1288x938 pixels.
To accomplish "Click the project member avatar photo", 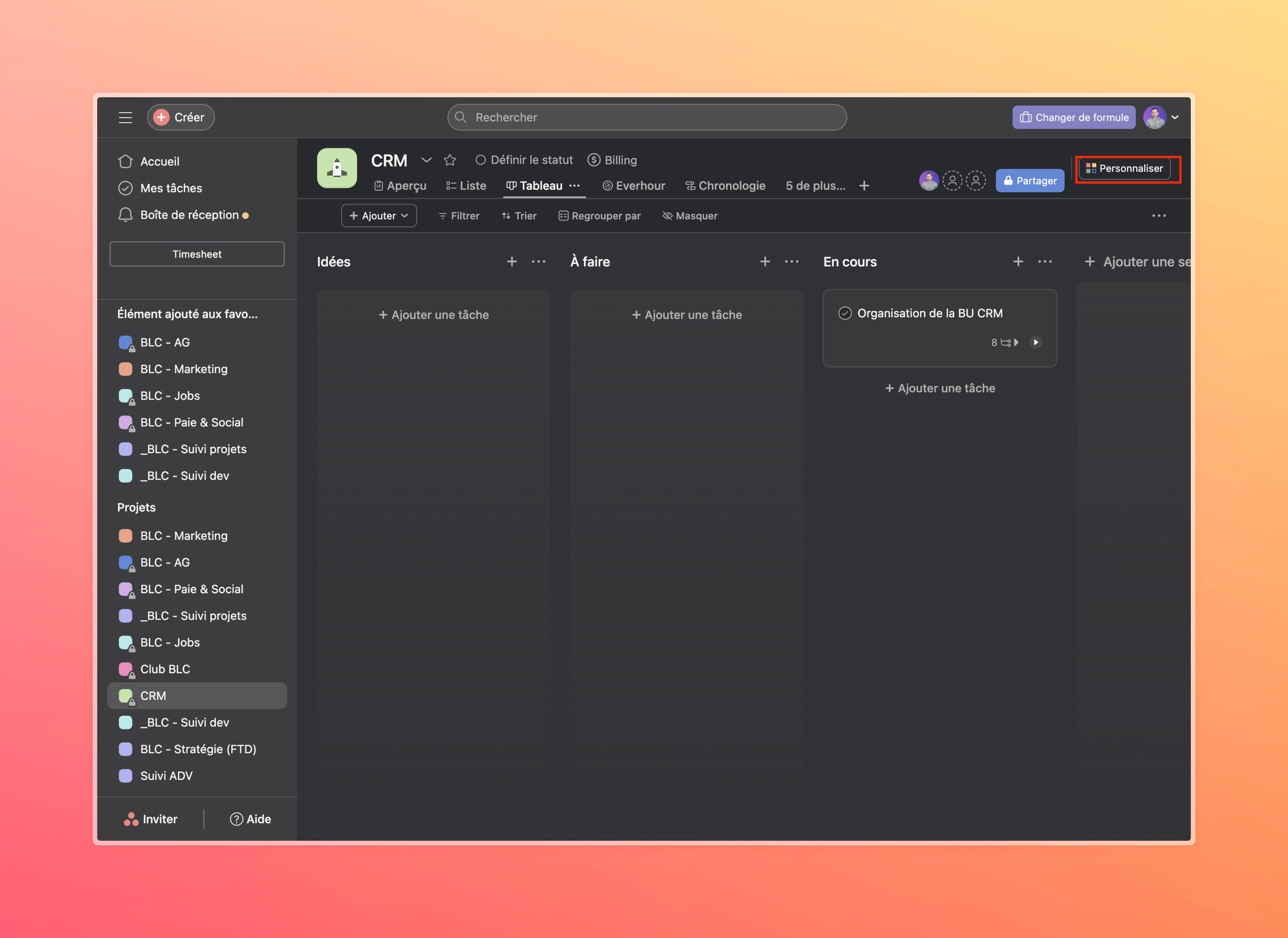I will [929, 181].
